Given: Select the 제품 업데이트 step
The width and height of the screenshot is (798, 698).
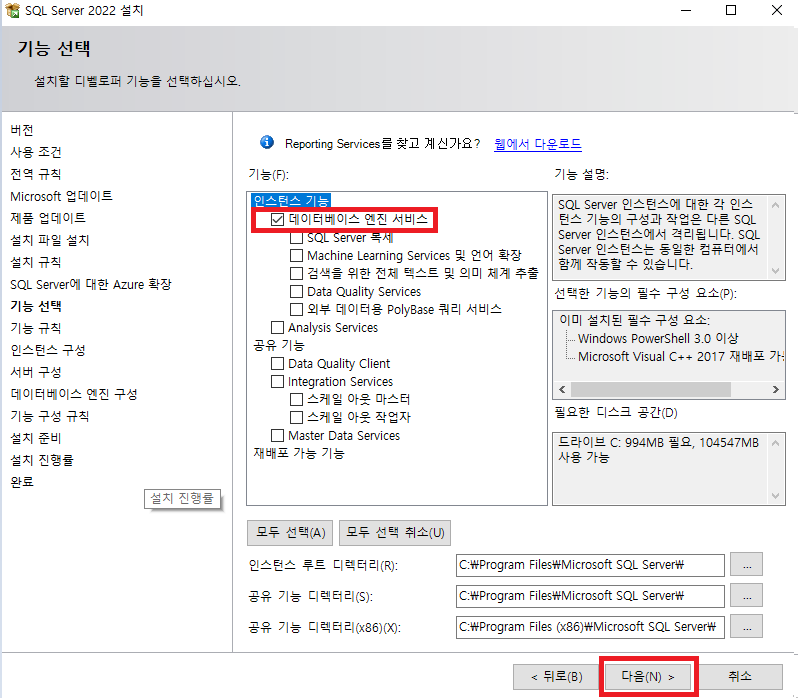Looking at the screenshot, I should point(48,218).
